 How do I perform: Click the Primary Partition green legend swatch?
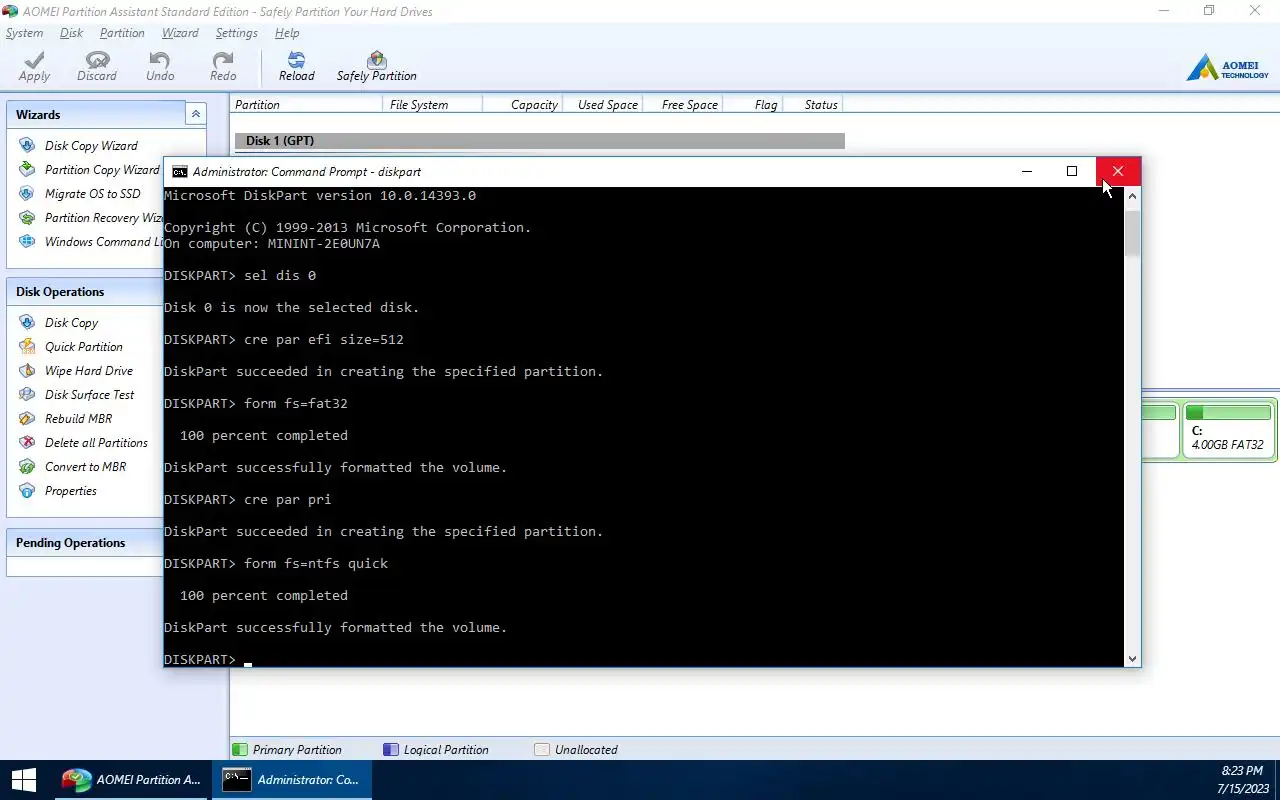[x=240, y=749]
